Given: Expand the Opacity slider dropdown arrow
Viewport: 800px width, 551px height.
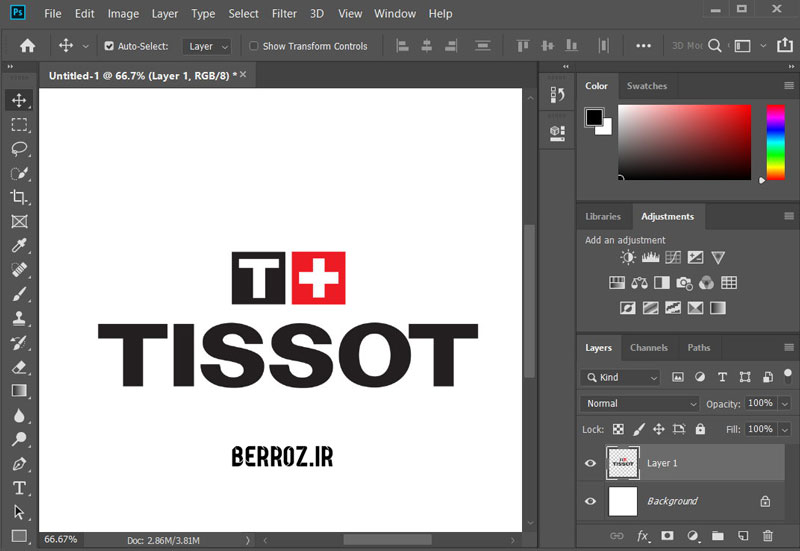Looking at the screenshot, I should 785,404.
